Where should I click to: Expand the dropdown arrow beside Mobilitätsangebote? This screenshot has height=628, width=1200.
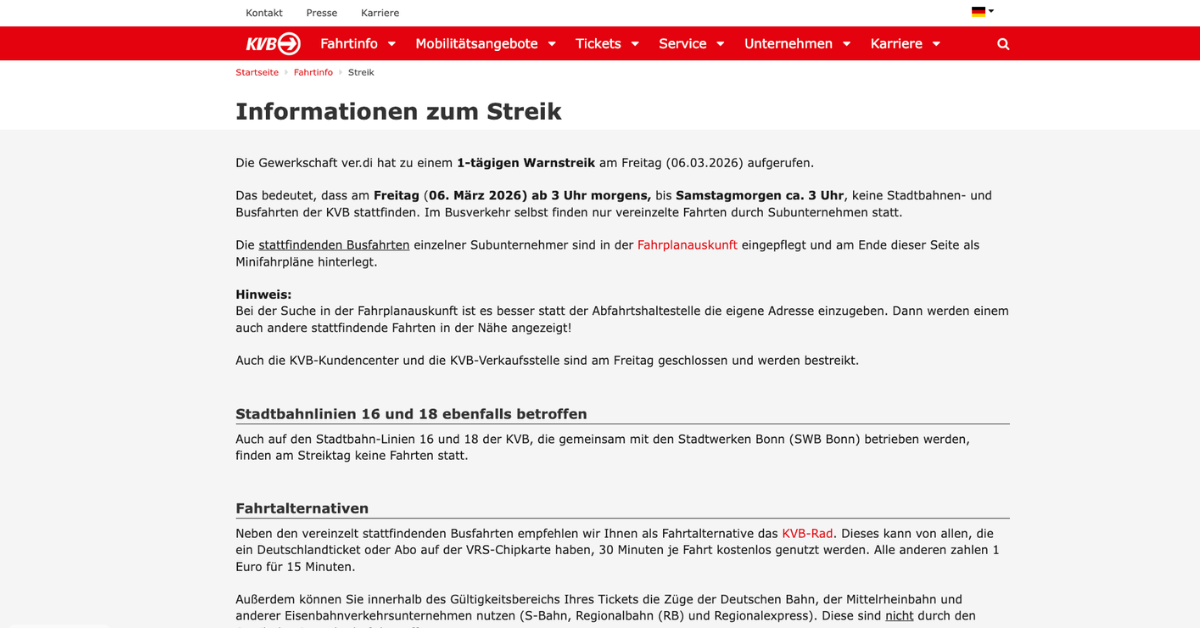[x=552, y=44]
